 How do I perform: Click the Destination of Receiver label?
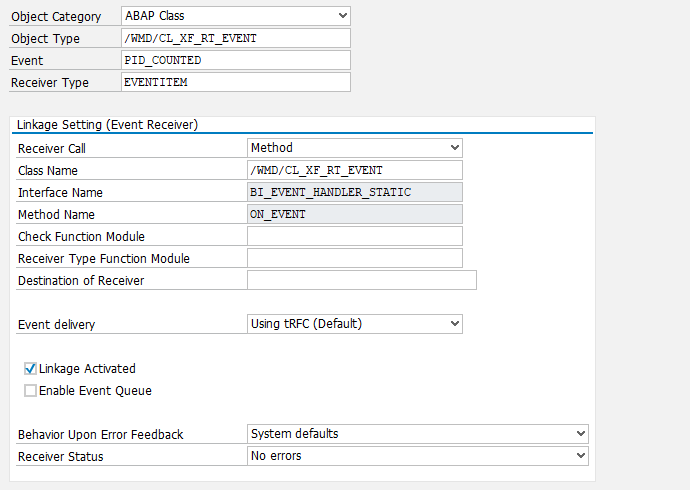[x=81, y=281]
